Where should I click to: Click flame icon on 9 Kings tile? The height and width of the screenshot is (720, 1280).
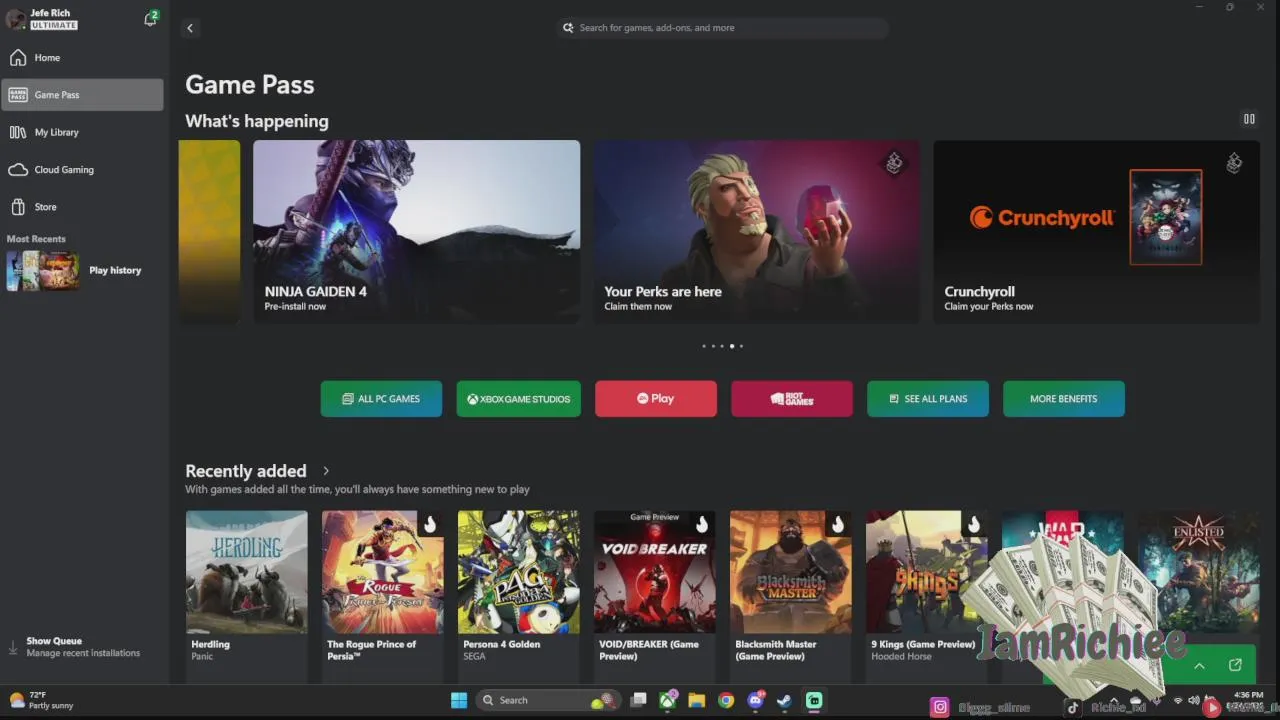point(974,525)
